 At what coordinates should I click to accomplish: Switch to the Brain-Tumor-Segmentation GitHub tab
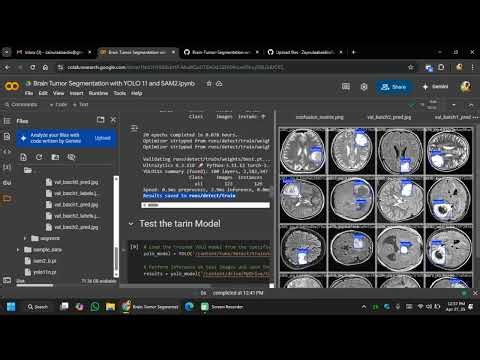[x=221, y=52]
